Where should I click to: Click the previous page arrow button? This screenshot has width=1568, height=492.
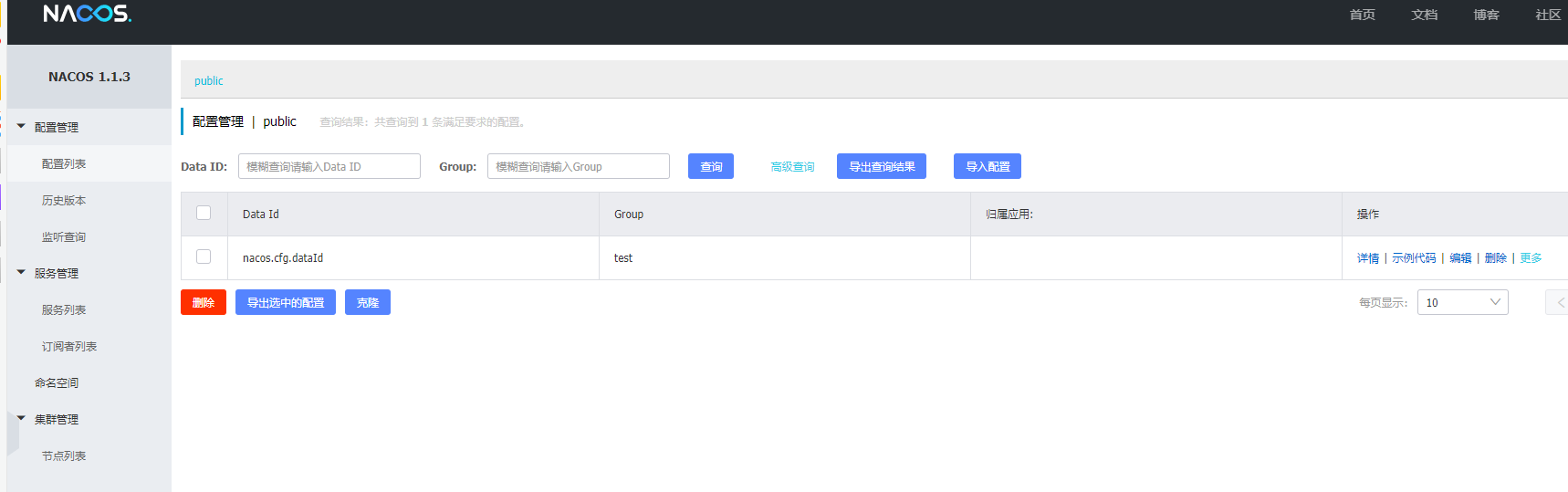1557,302
